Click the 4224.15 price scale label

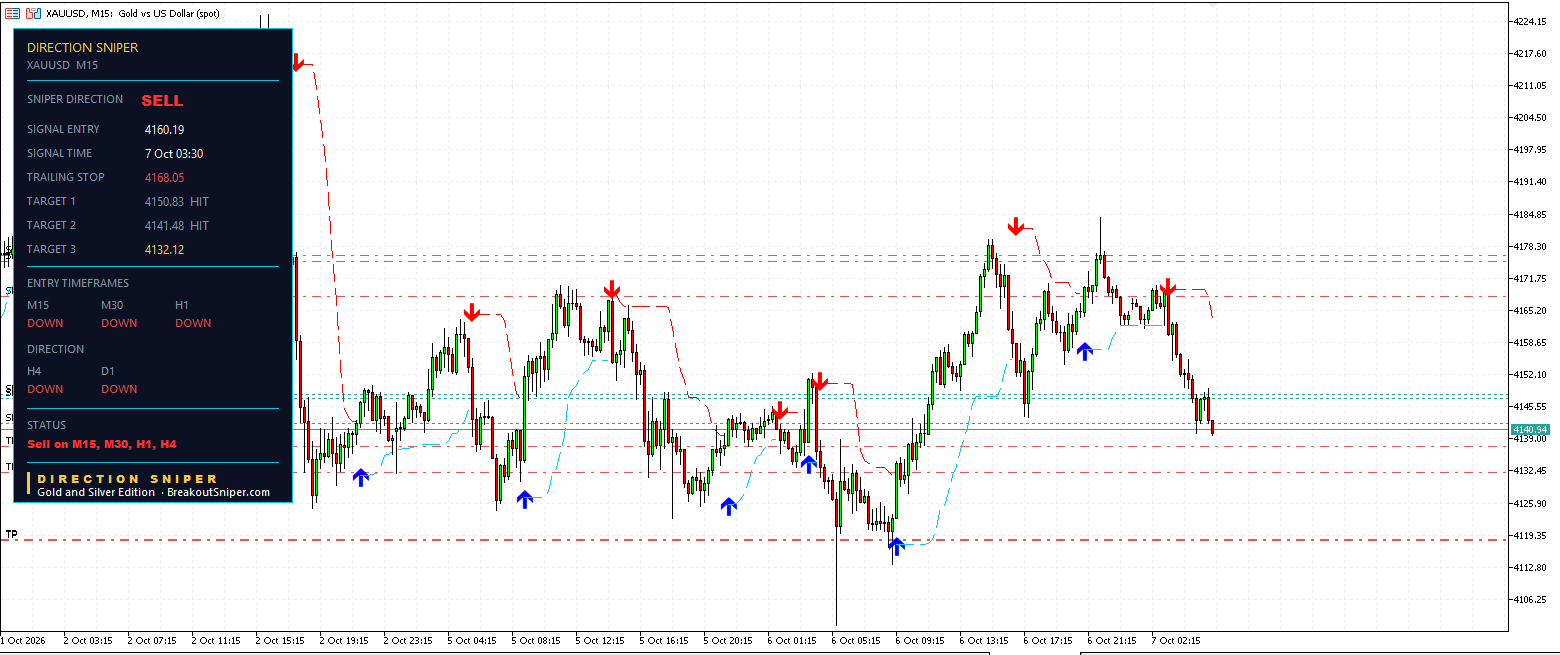tap(1530, 21)
